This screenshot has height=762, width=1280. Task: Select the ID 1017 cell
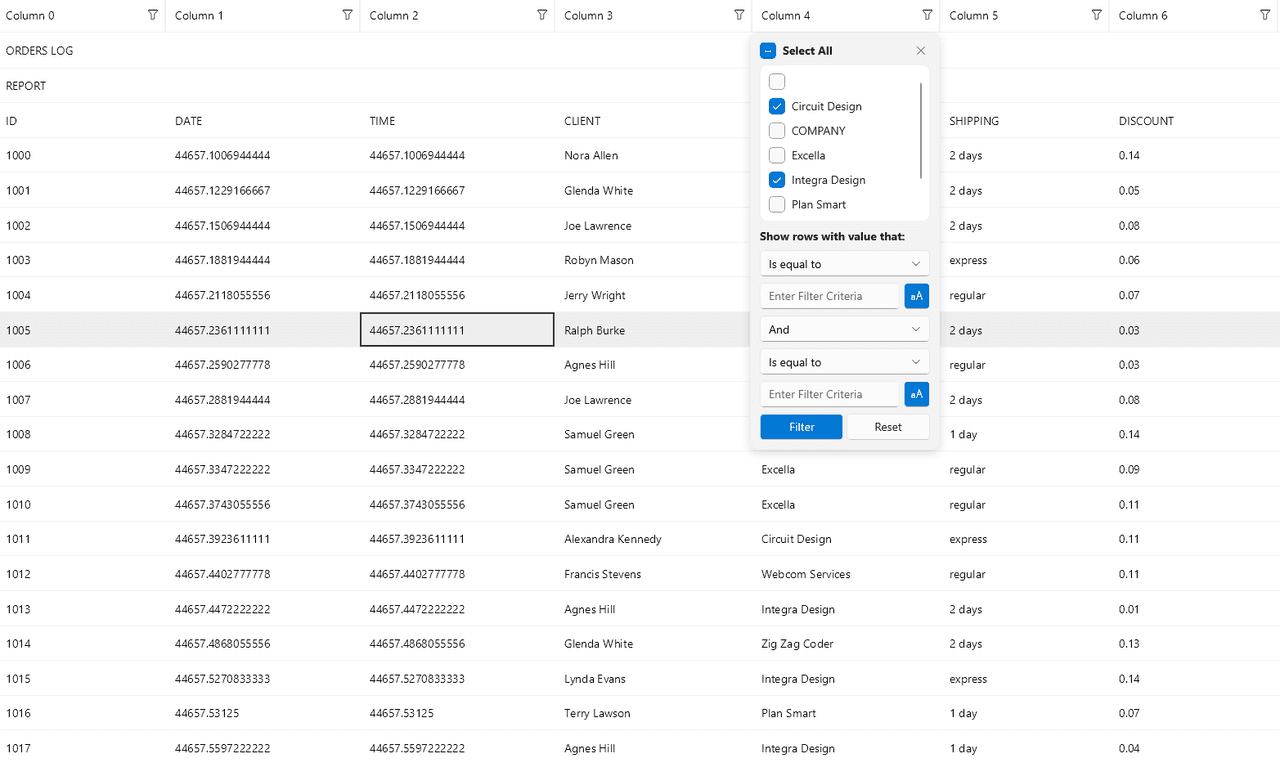click(x=82, y=749)
